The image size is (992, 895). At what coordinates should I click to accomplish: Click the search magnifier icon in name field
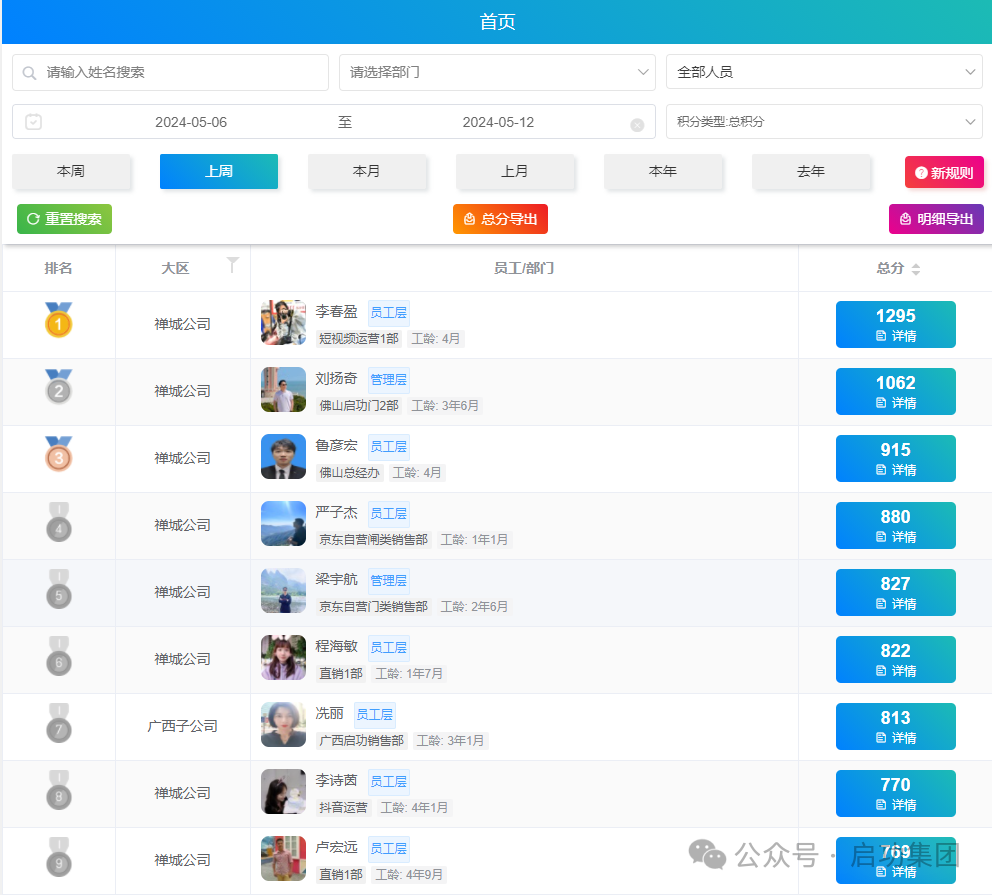click(x=30, y=73)
